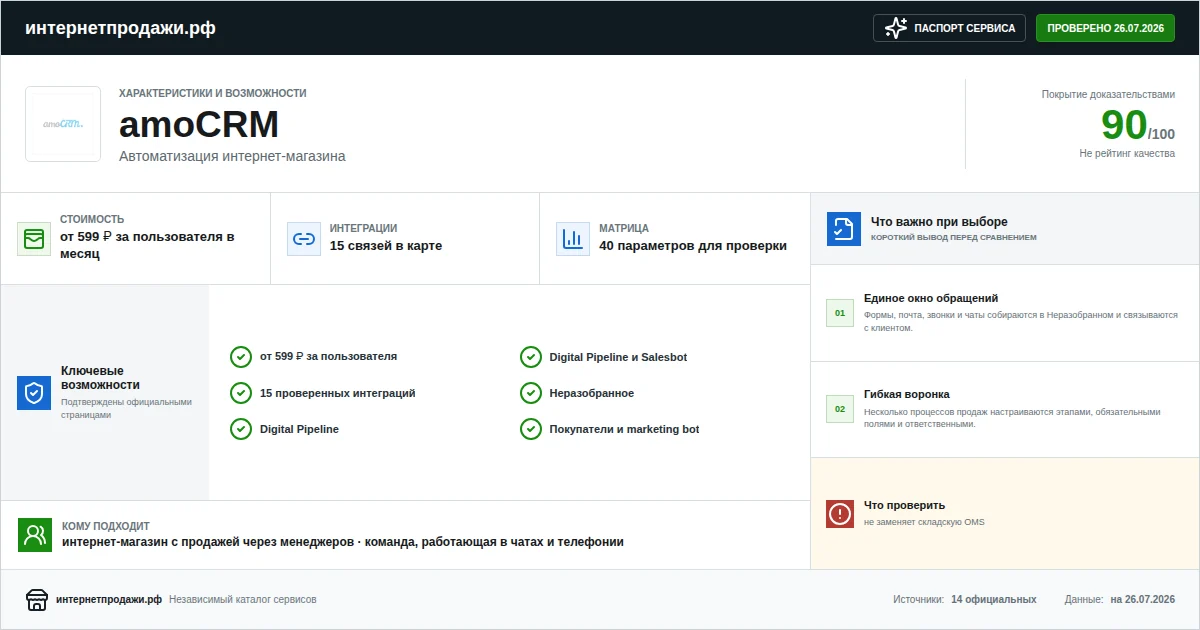This screenshot has width=1200, height=630.
Task: Click check icon next to Digital Pipeline и Salesbot
Action: pyautogui.click(x=531, y=357)
